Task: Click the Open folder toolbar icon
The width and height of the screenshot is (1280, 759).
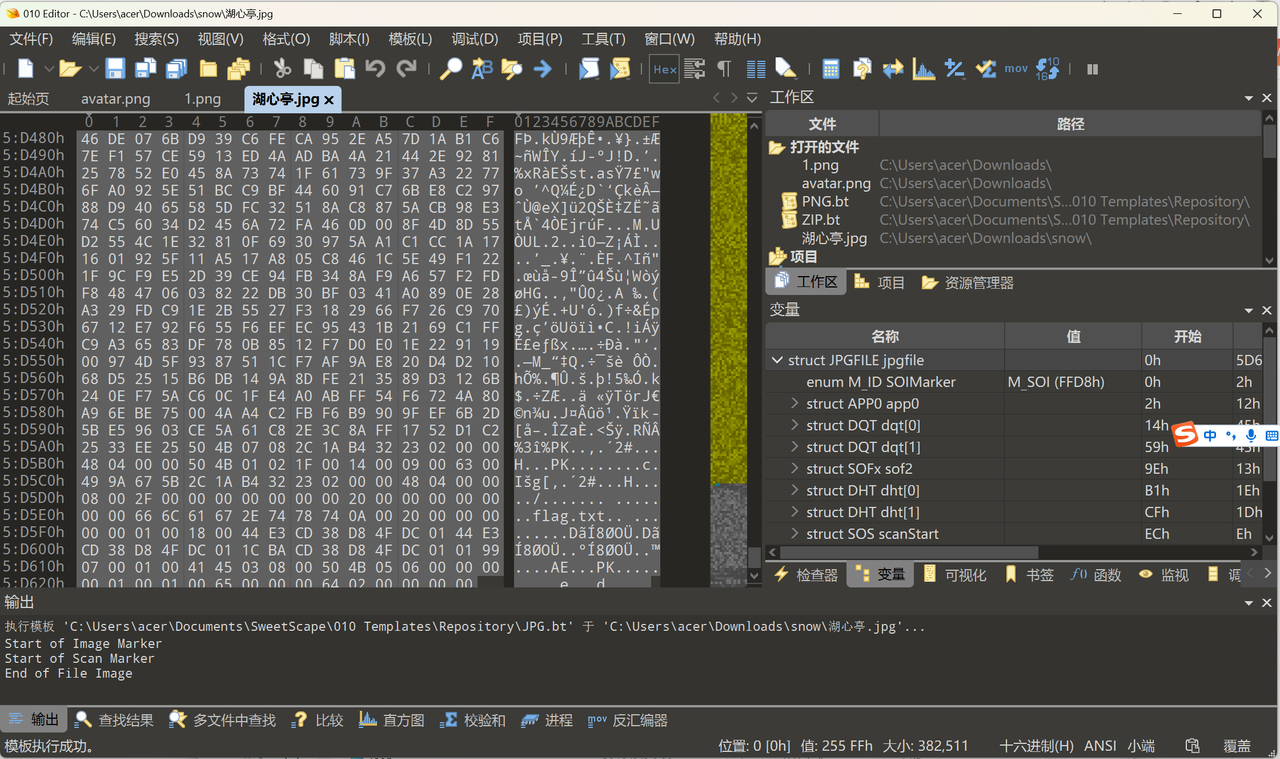Action: point(69,69)
